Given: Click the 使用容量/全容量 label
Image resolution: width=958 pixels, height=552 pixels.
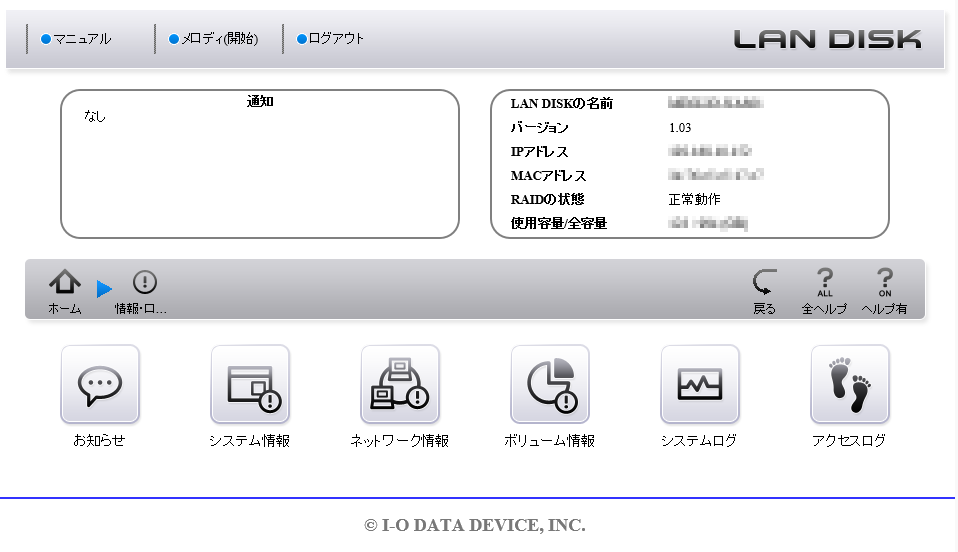Looking at the screenshot, I should click(x=559, y=223).
